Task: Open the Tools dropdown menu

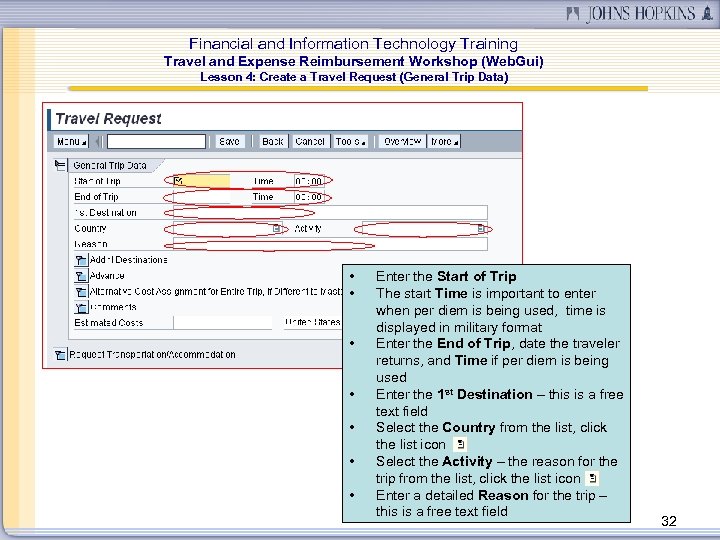Action: coord(351,141)
